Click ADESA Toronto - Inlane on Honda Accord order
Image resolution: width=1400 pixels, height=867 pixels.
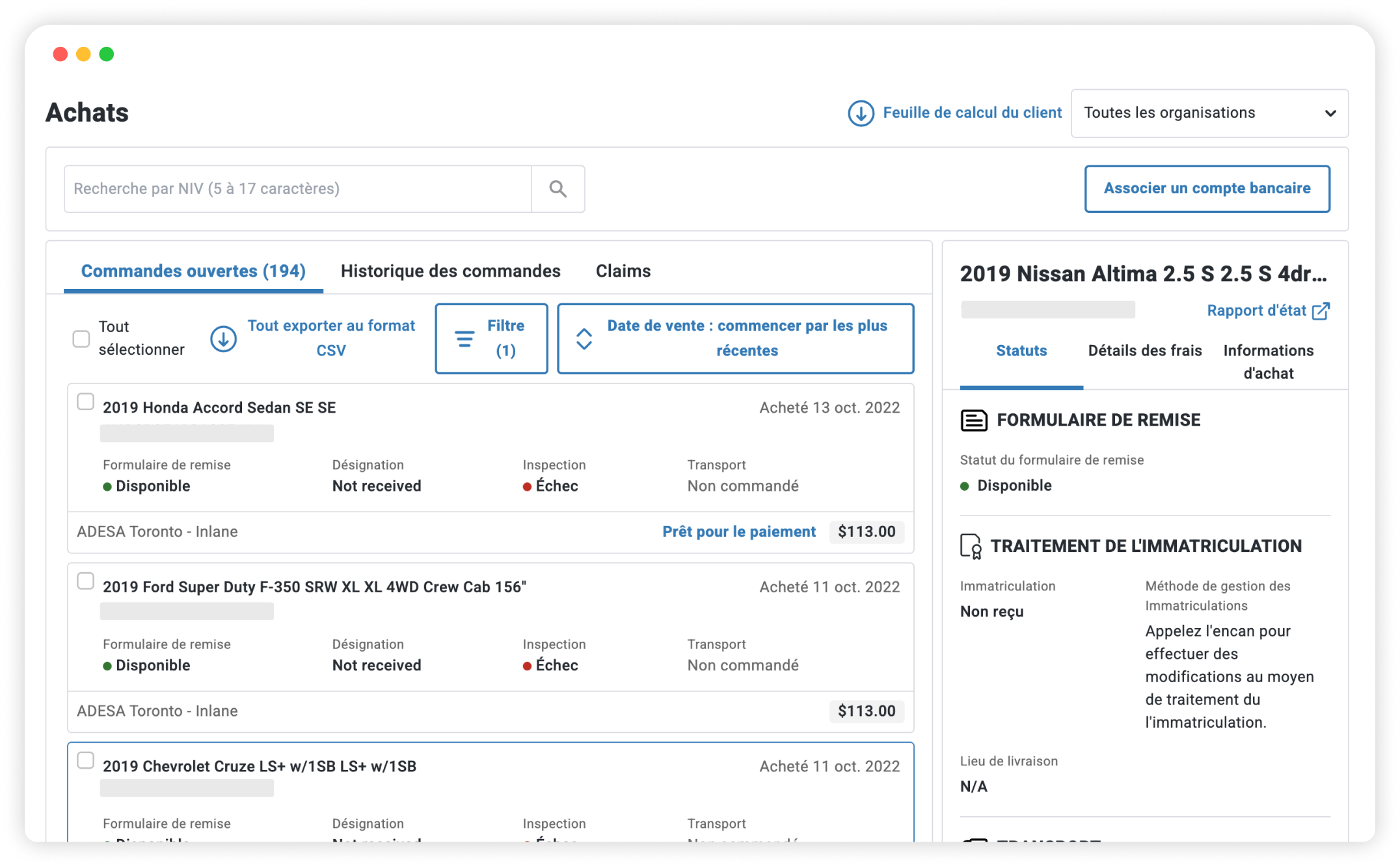(x=157, y=532)
